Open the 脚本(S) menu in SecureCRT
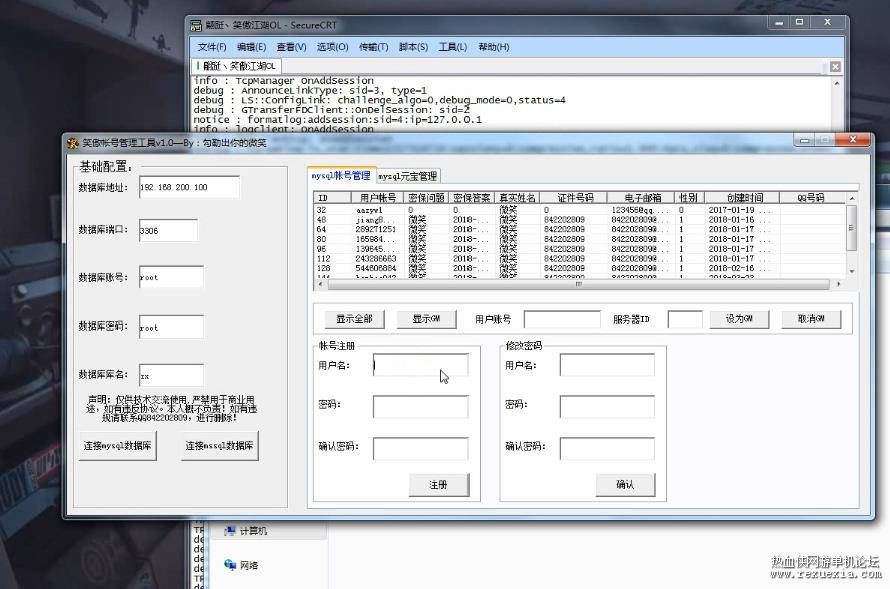The width and height of the screenshot is (890, 589). (413, 47)
